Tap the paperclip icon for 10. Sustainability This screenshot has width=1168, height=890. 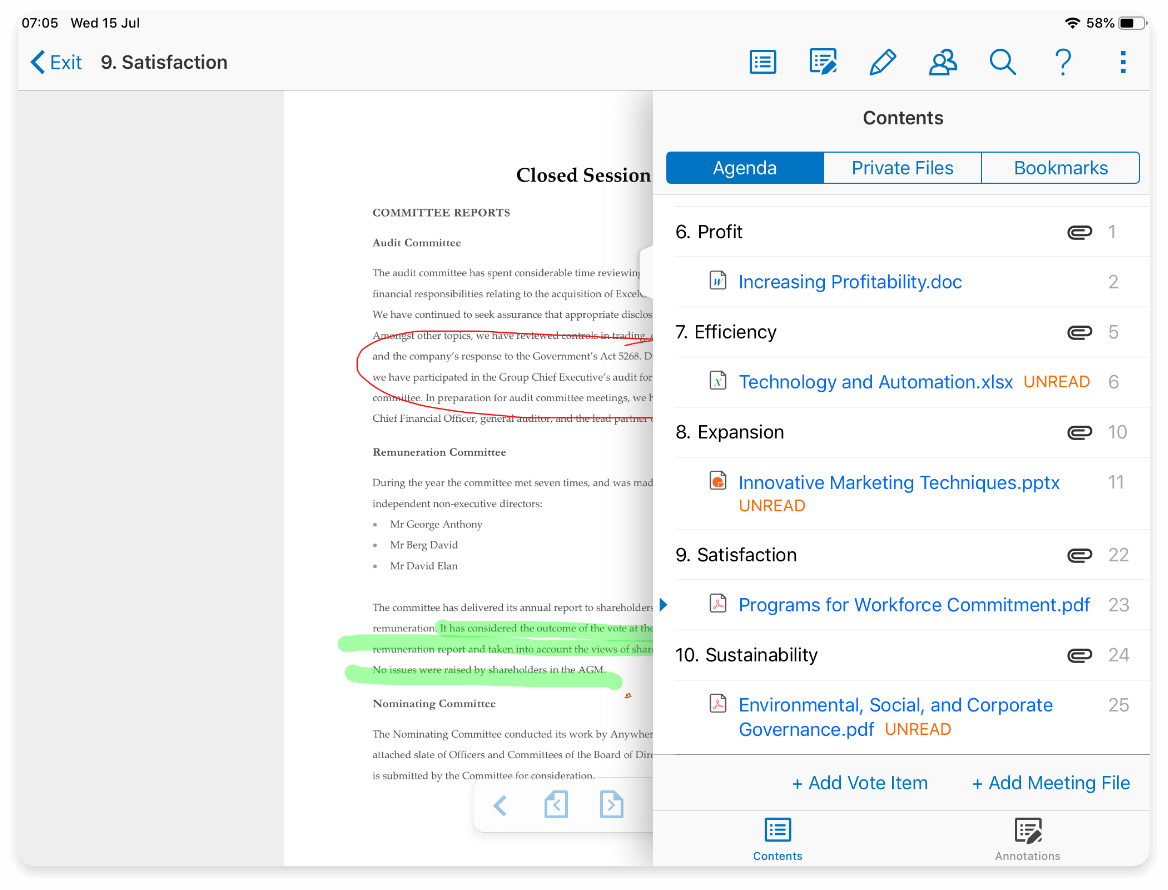[1079, 655]
